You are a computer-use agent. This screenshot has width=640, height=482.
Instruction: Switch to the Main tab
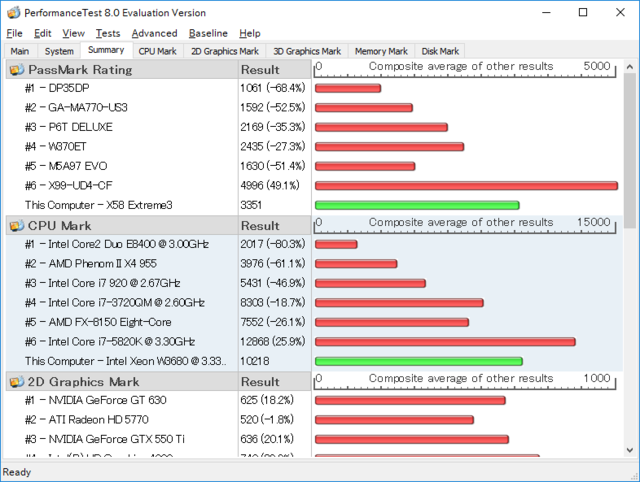pos(20,51)
